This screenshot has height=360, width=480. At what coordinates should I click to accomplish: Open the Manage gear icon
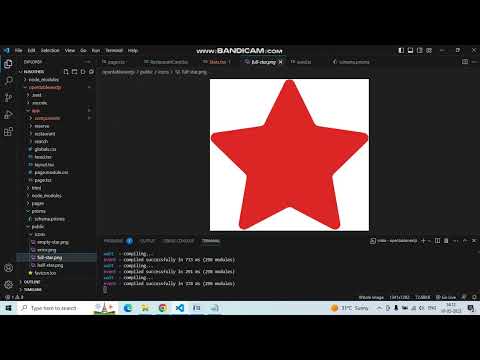8,285
